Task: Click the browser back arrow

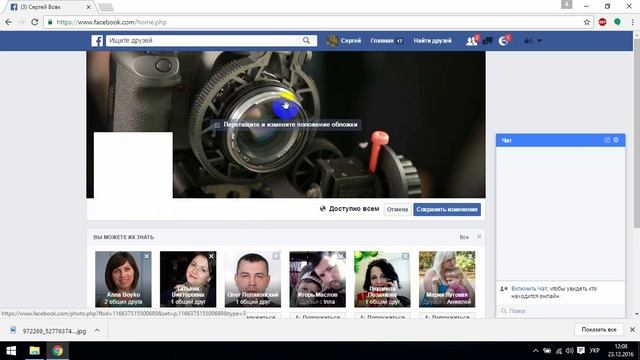Action: tap(8, 22)
